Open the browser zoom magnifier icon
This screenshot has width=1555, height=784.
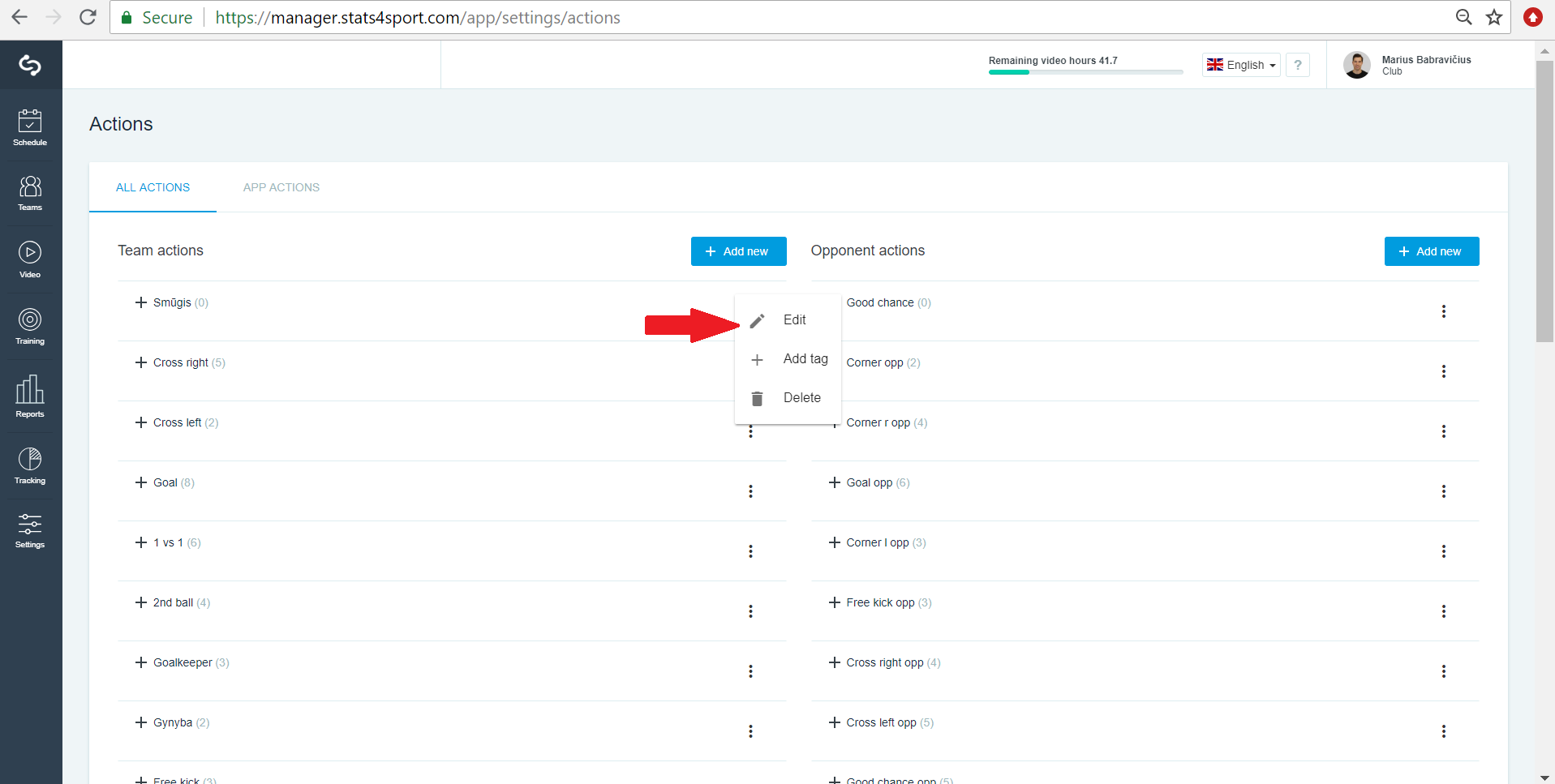tap(1463, 17)
